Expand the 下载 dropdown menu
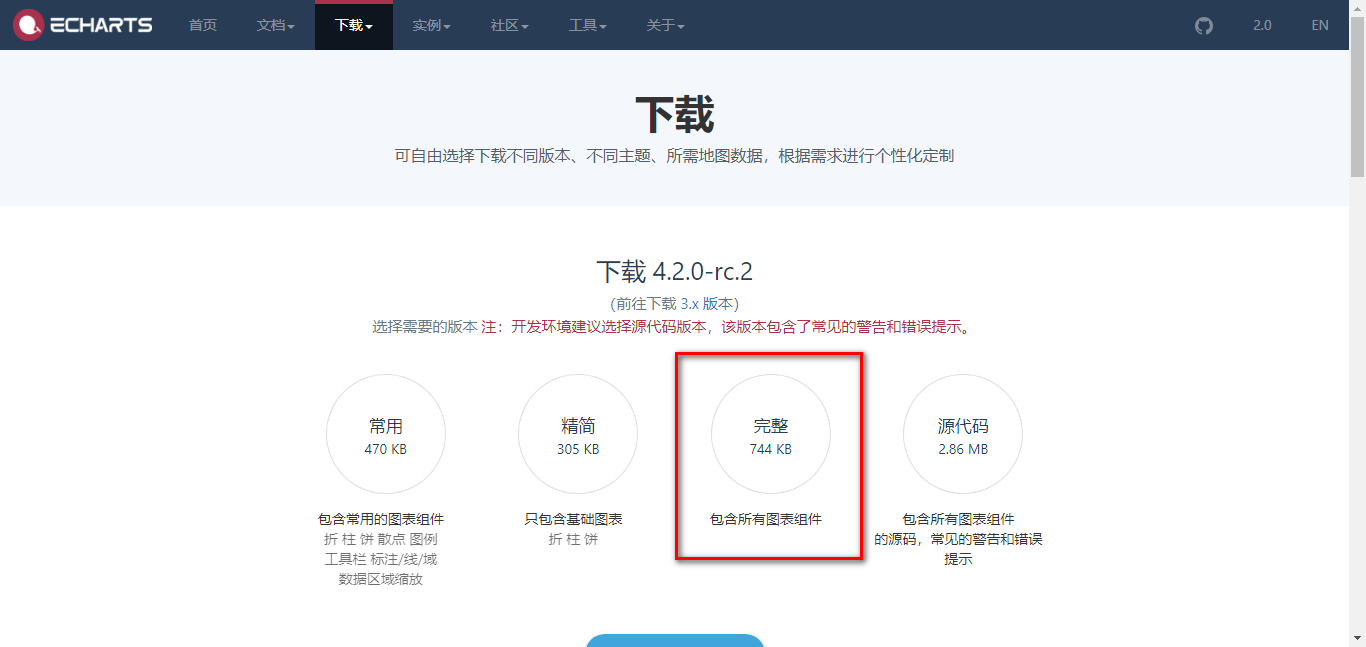Viewport: 1366px width, 647px height. point(354,25)
